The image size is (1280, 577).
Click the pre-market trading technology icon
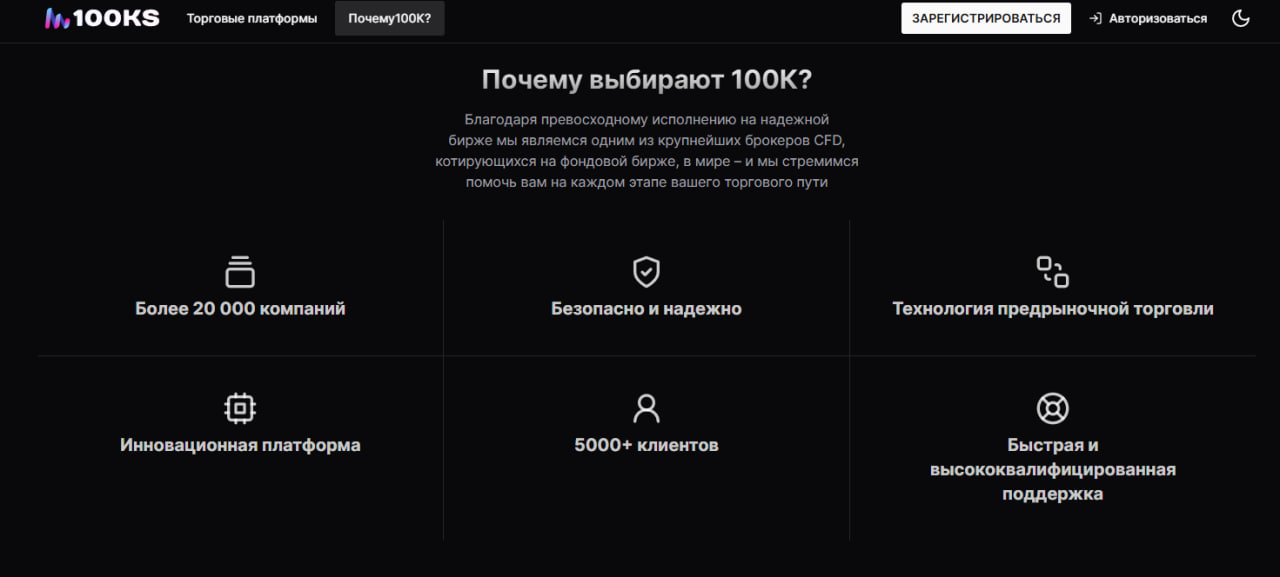(x=1052, y=271)
